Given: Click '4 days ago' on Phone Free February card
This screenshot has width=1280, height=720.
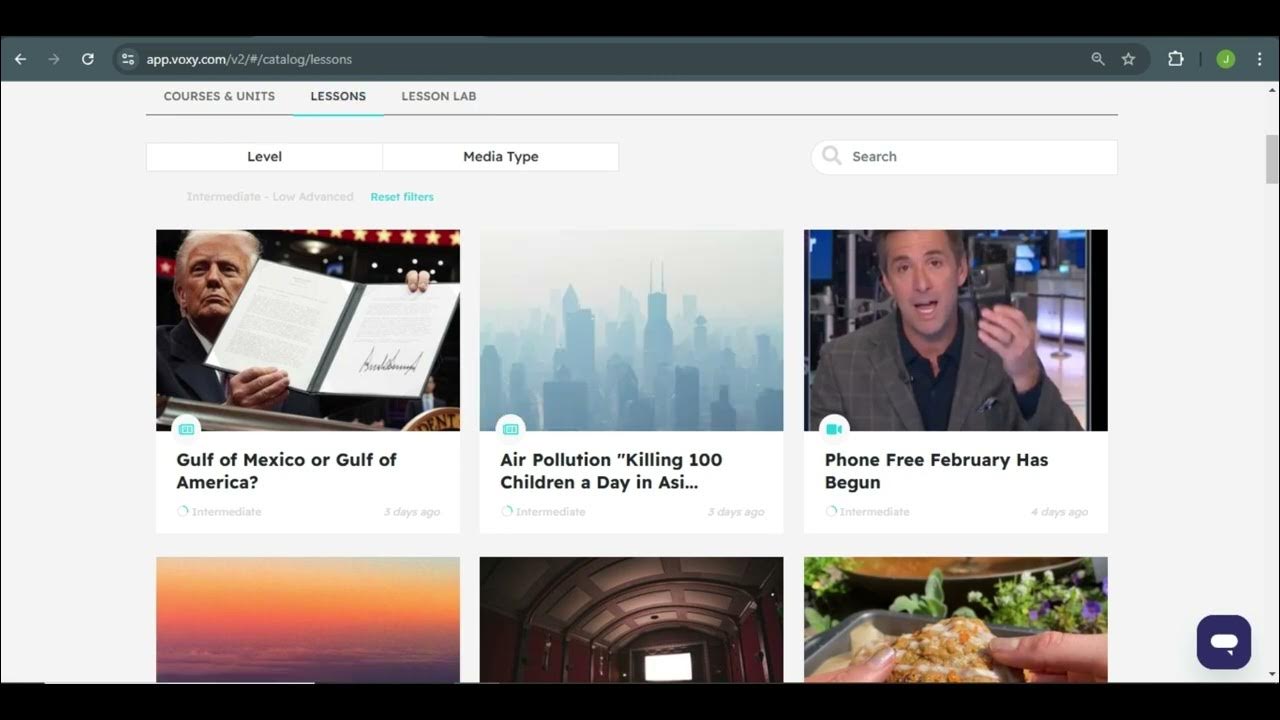Looking at the screenshot, I should point(1060,512).
